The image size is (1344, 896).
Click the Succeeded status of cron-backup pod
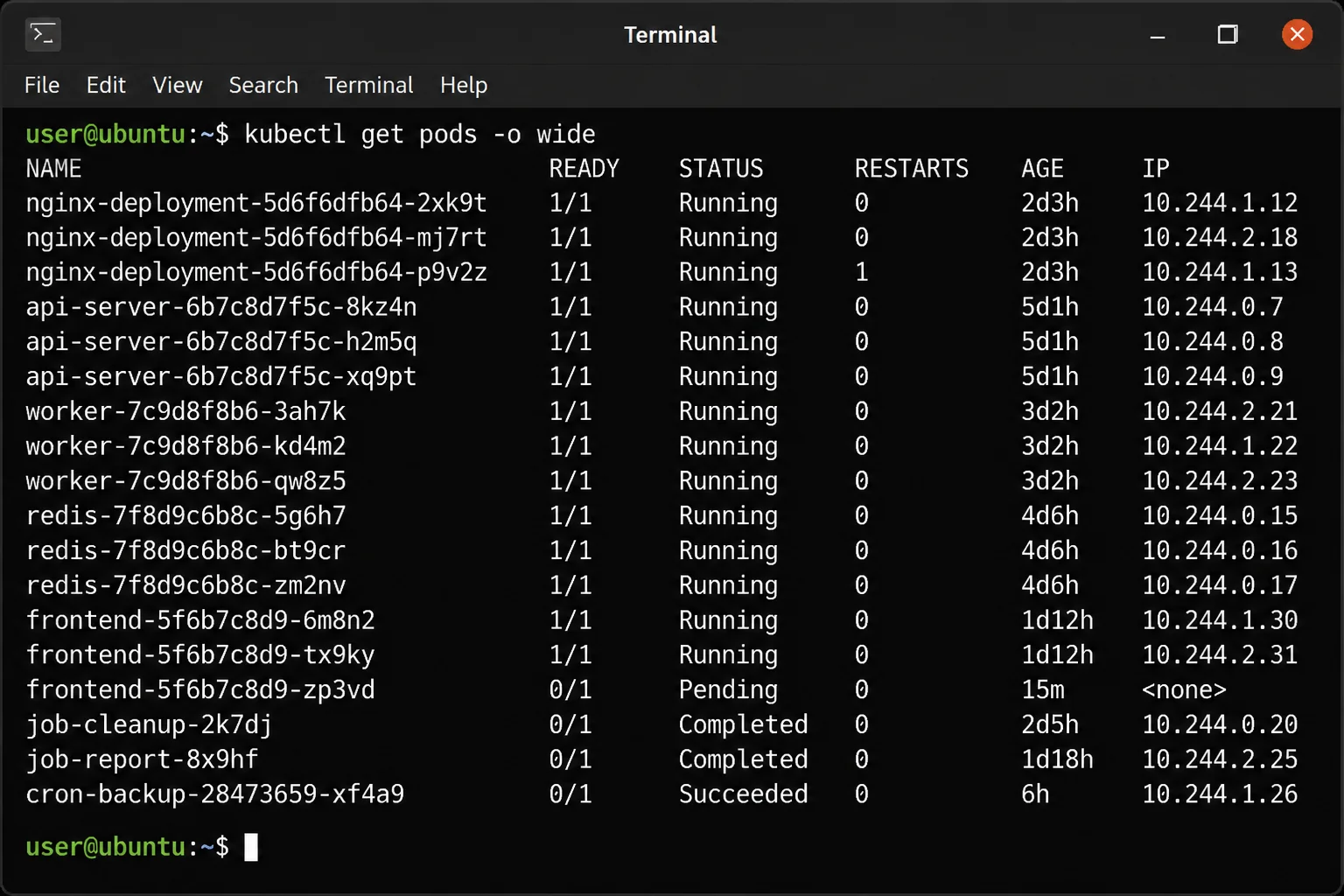tap(744, 794)
